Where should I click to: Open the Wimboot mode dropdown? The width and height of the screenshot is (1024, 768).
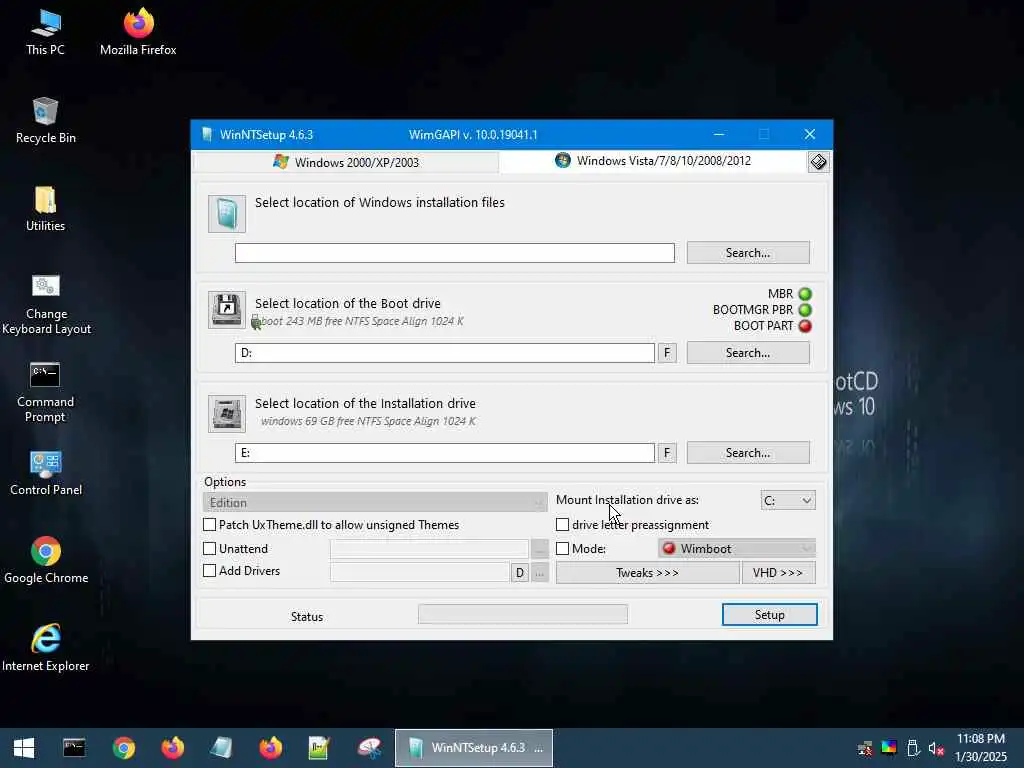click(737, 549)
